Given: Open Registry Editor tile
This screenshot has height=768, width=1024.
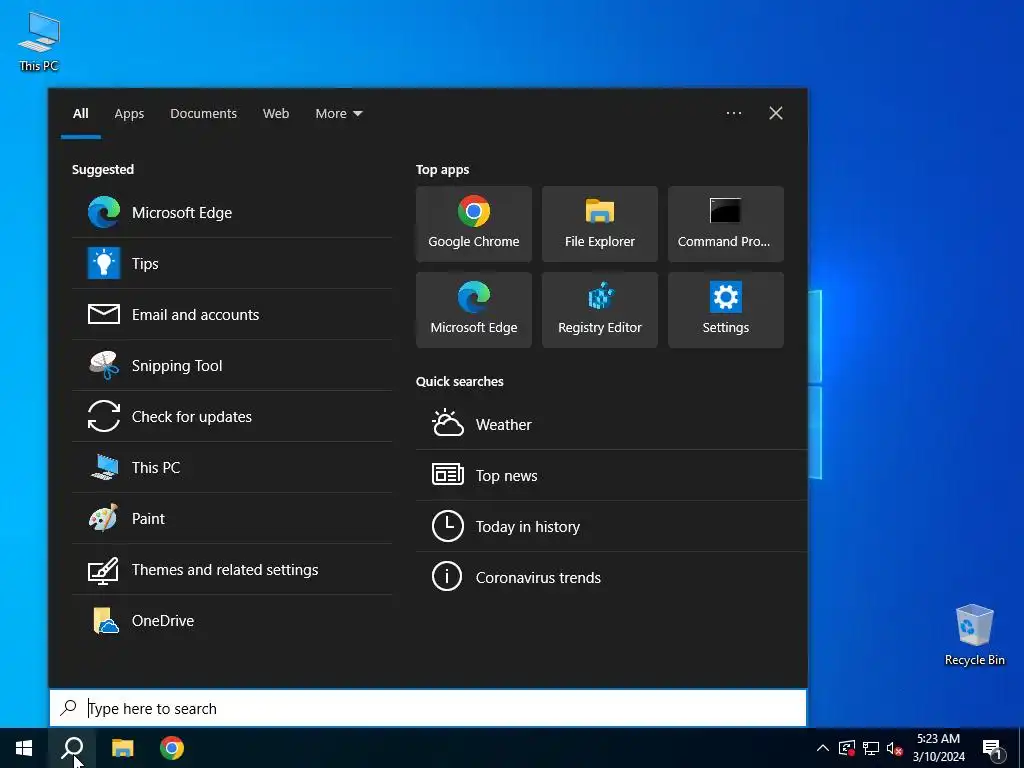Looking at the screenshot, I should pyautogui.click(x=600, y=310).
